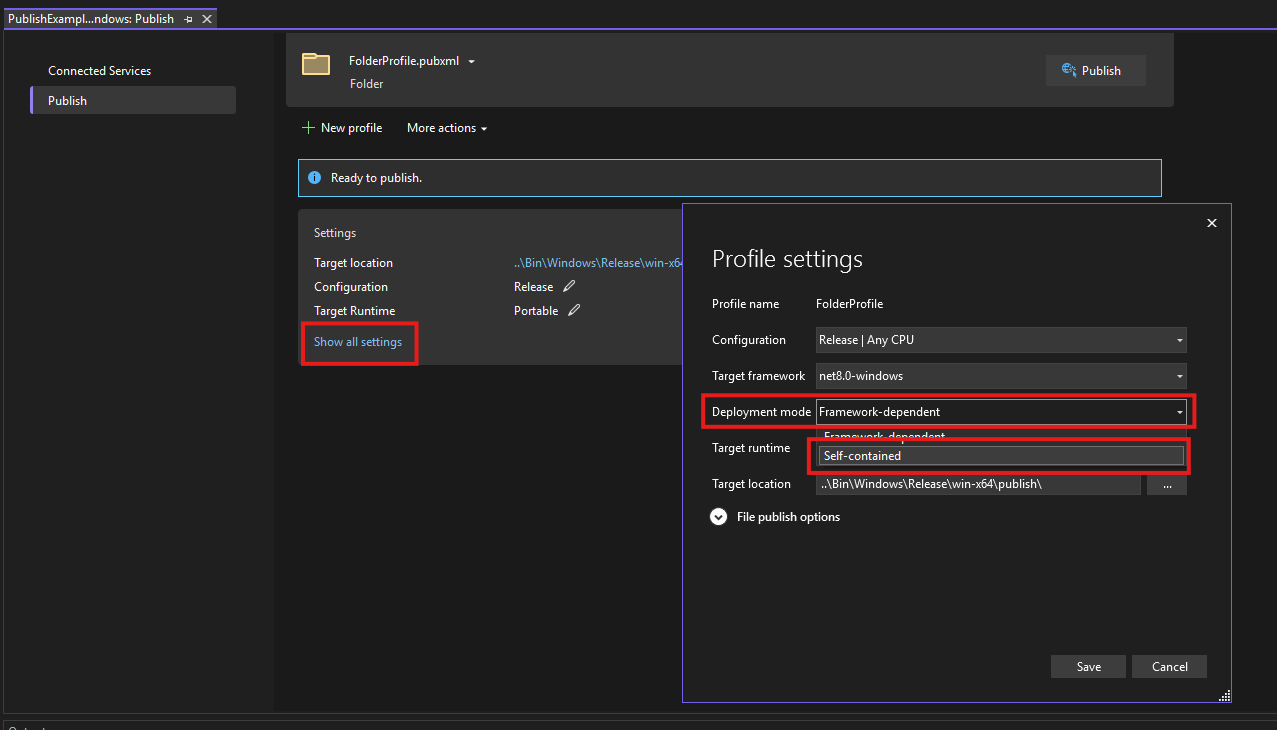1277x730 pixels.
Task: Expand File publish options
Action: pyautogui.click(x=718, y=517)
